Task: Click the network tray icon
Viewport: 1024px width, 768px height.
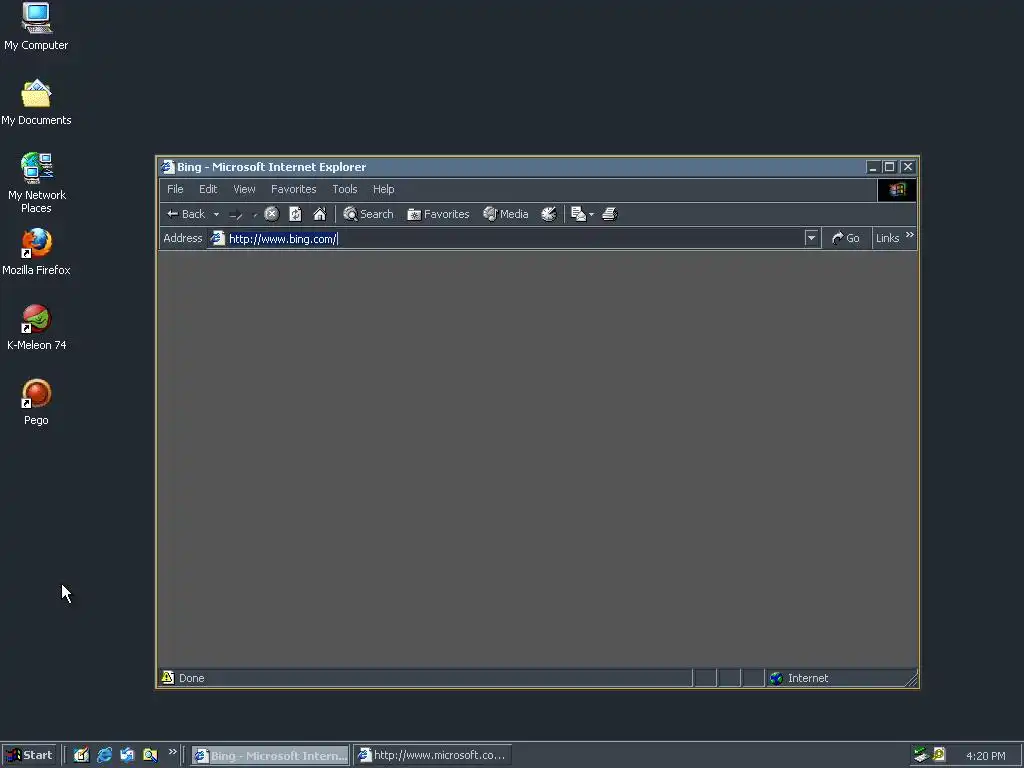Action: 921,755
